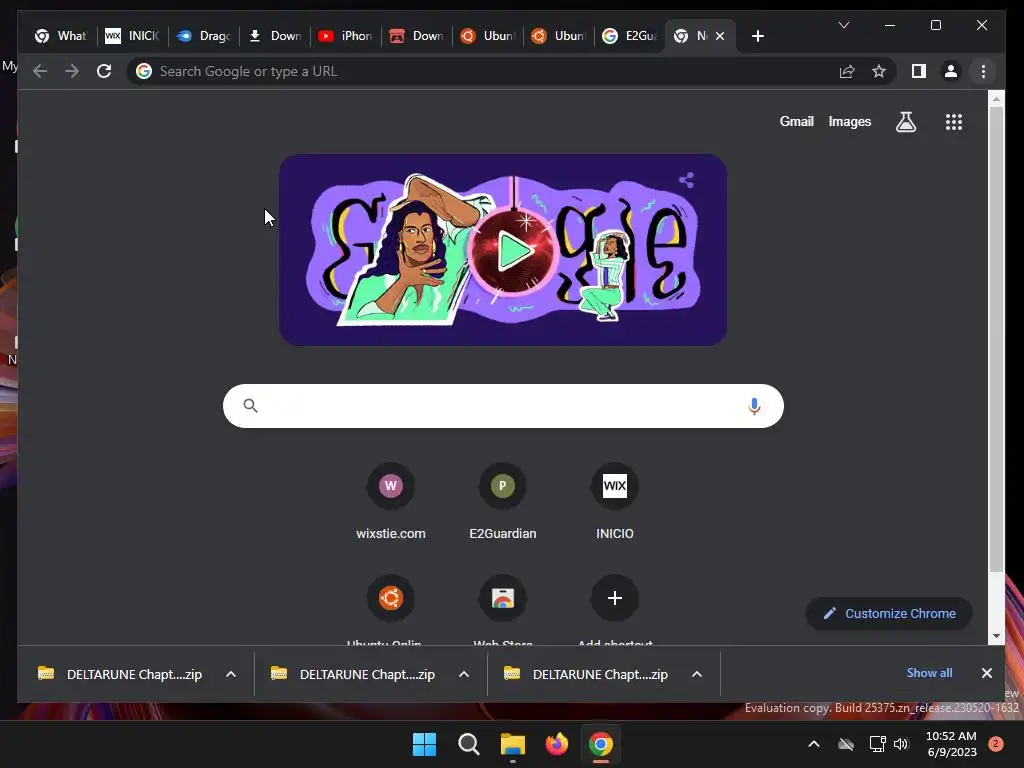Screen dimensions: 1024x768
Task: Open Chrome's three-dot menu
Action: click(983, 71)
